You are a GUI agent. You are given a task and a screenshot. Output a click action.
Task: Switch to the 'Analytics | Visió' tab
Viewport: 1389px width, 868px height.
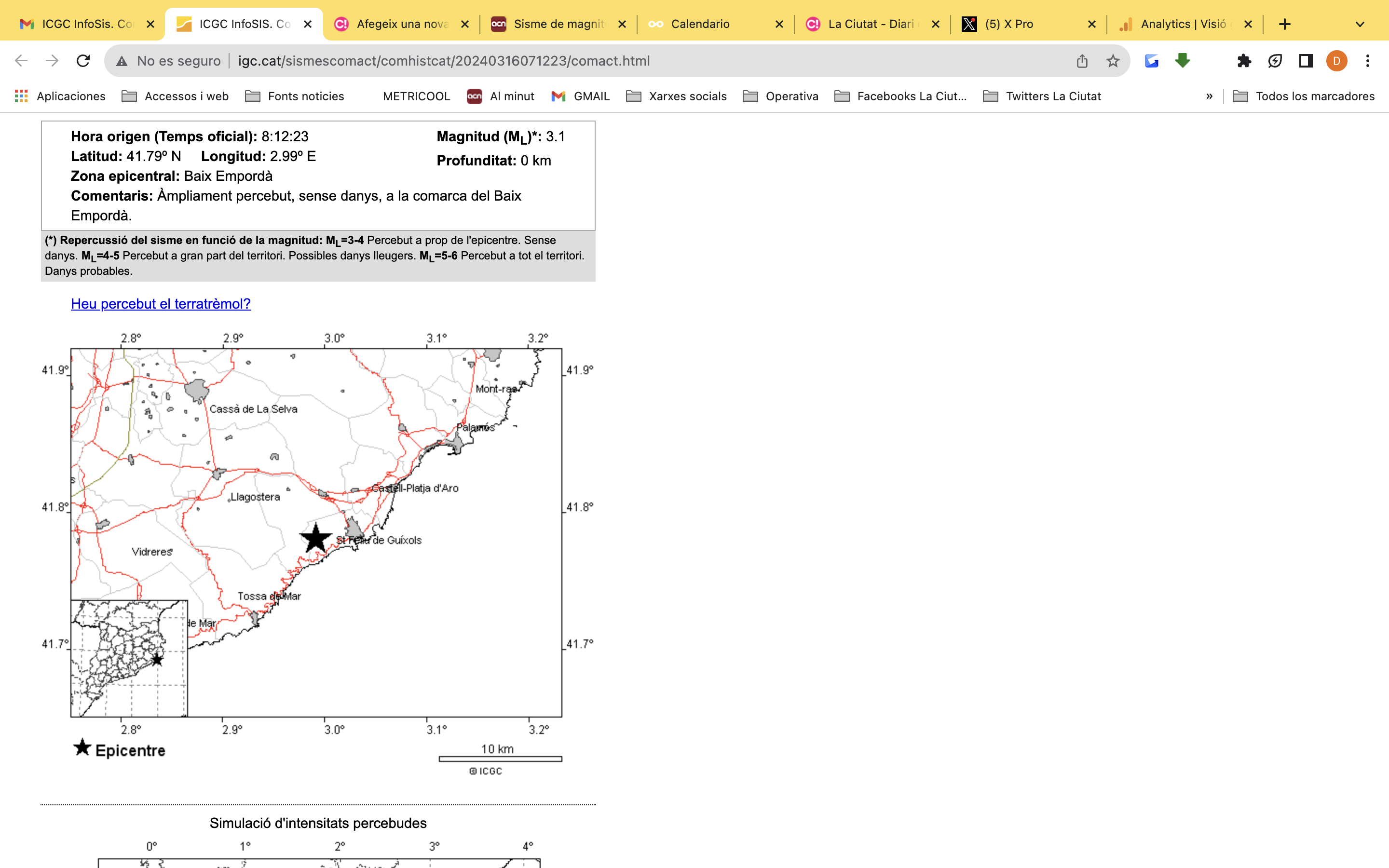(1183, 24)
